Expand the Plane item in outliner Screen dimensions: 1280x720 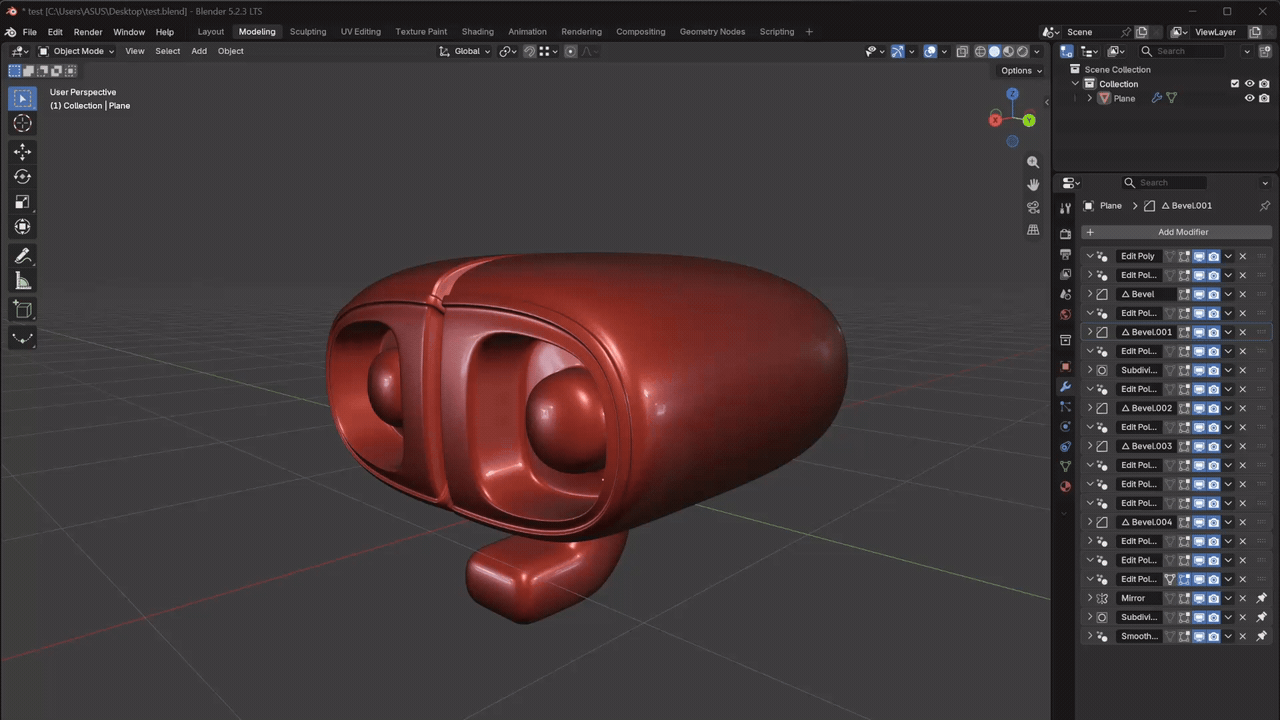tap(1089, 98)
